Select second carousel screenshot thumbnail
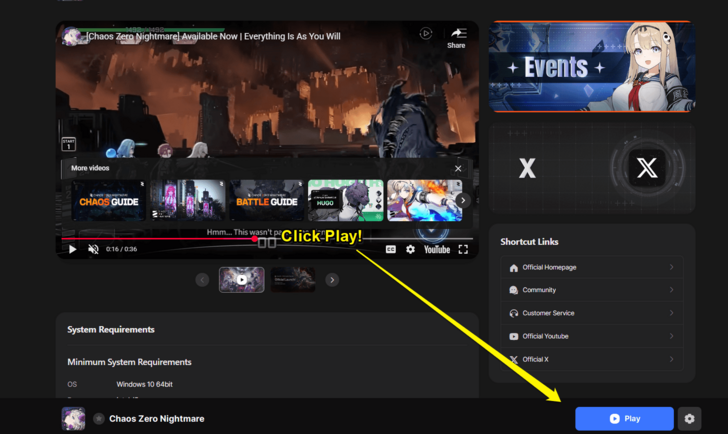The image size is (728, 434). coord(292,280)
